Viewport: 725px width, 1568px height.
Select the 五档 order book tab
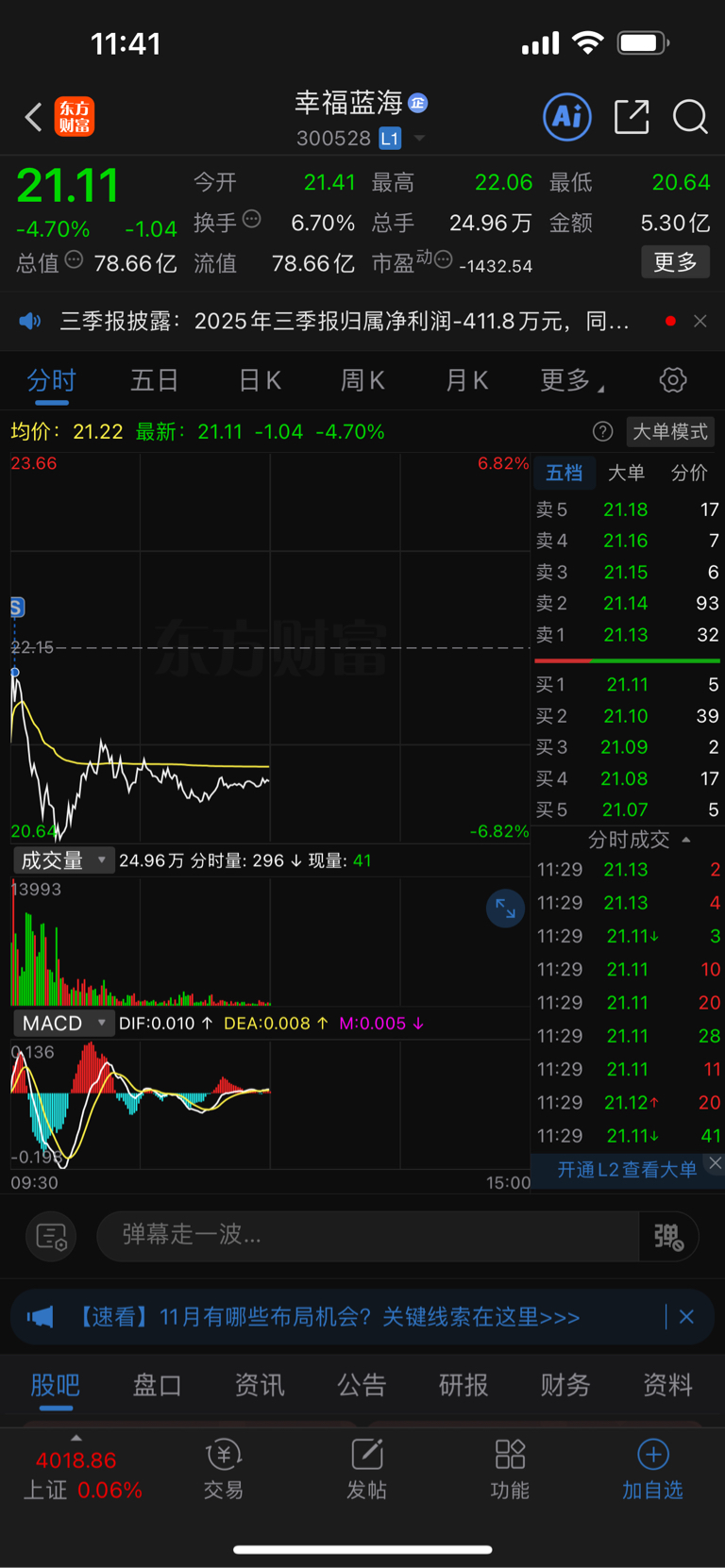pos(565,473)
